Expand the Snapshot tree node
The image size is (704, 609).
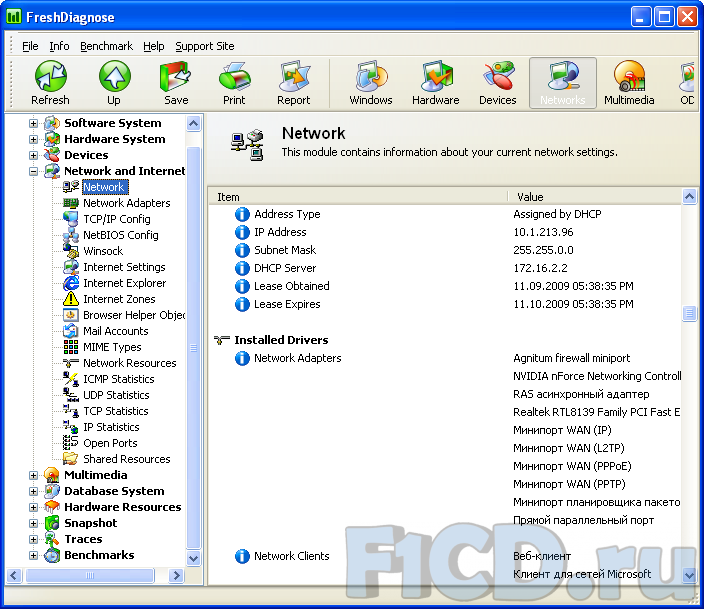[33, 523]
